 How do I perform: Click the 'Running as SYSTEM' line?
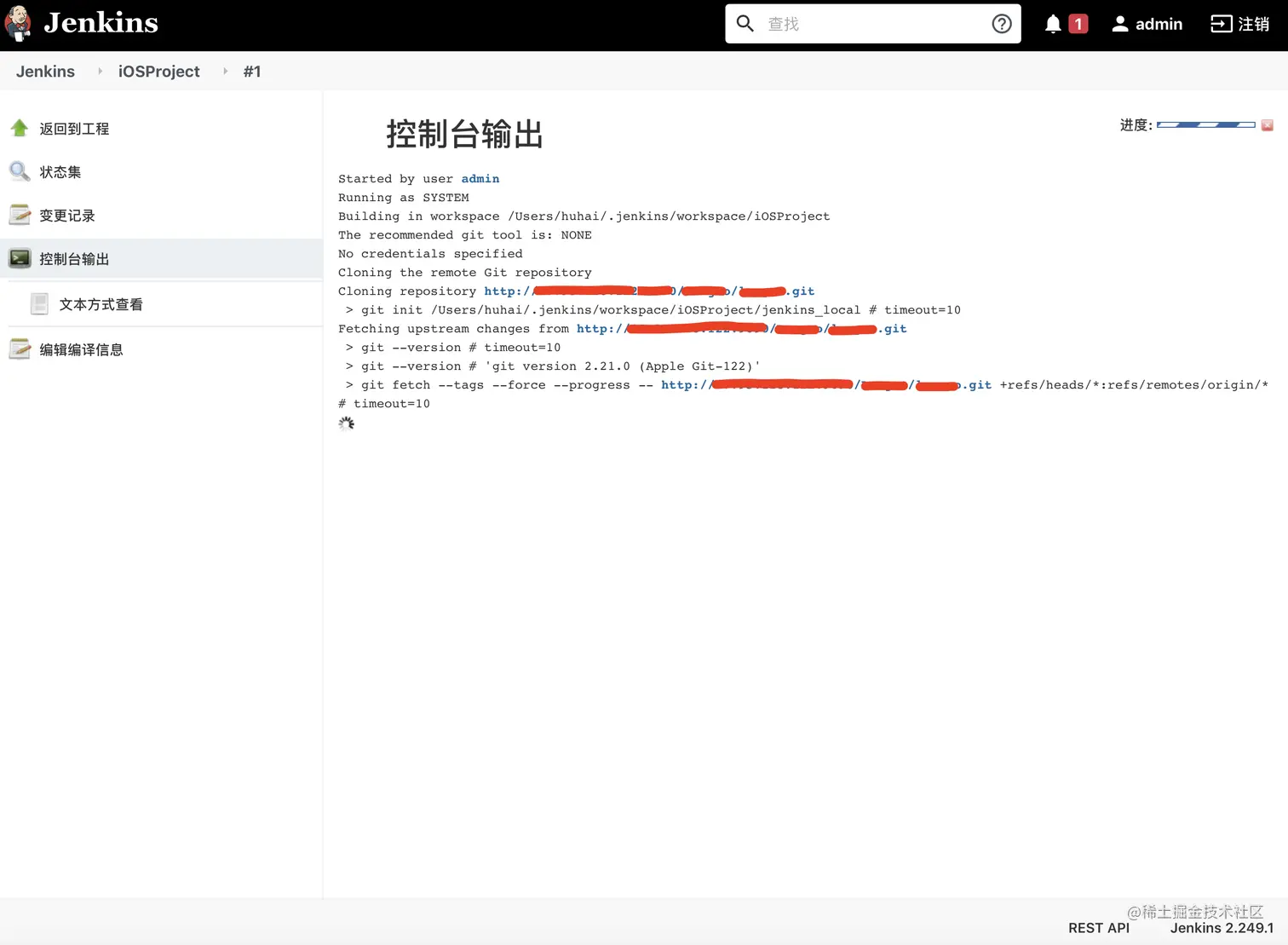click(x=404, y=198)
